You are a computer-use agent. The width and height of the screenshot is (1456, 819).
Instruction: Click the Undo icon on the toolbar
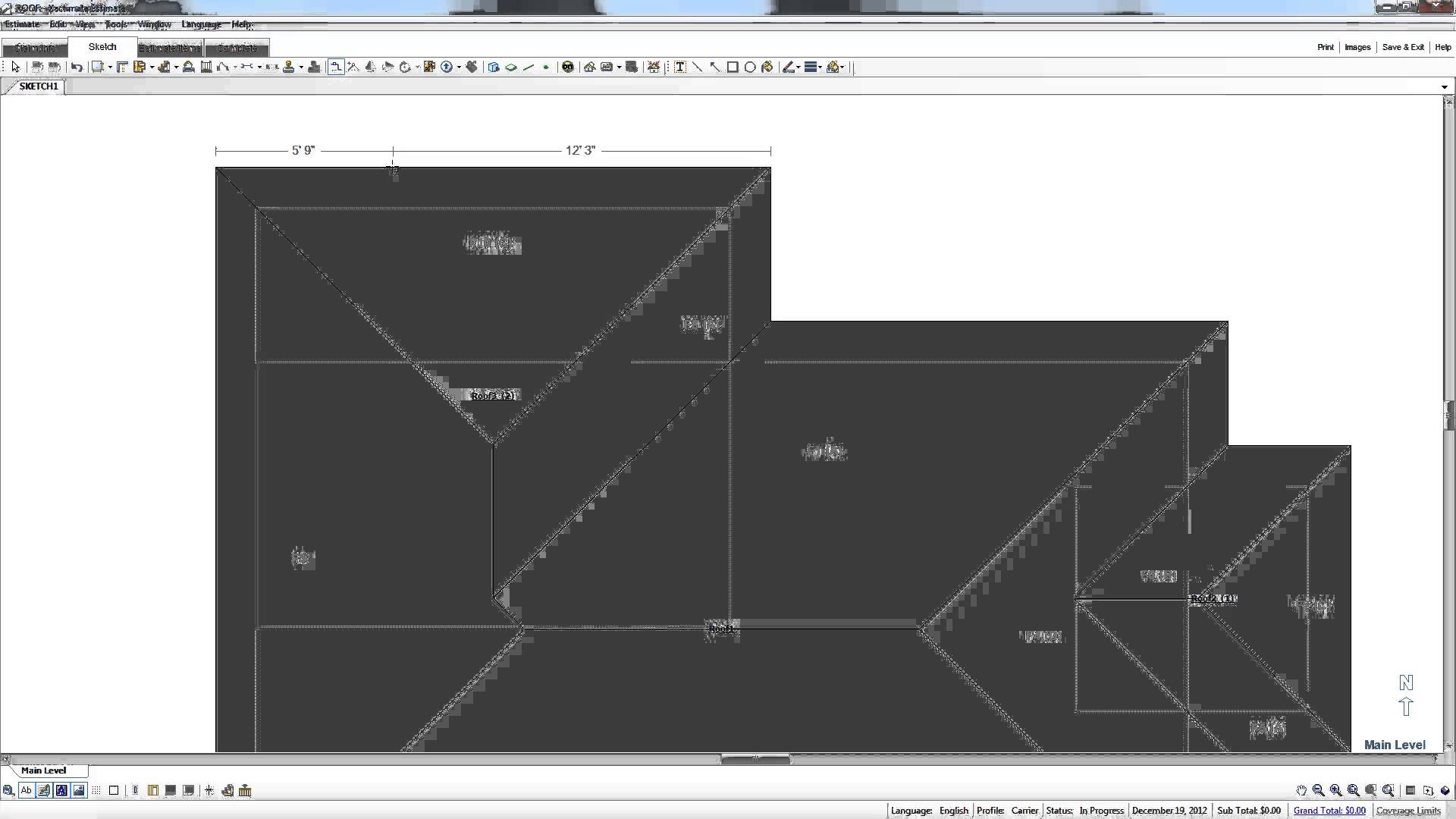[77, 67]
